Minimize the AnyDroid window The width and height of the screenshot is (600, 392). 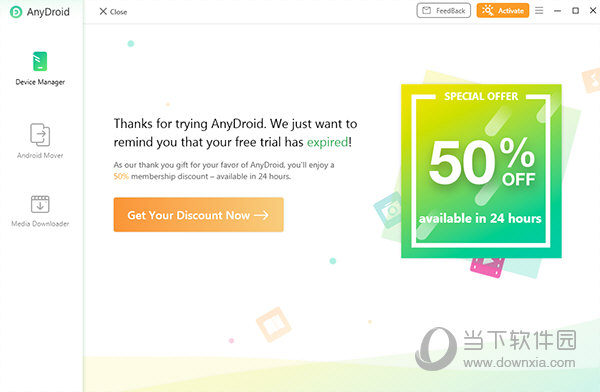click(x=558, y=11)
